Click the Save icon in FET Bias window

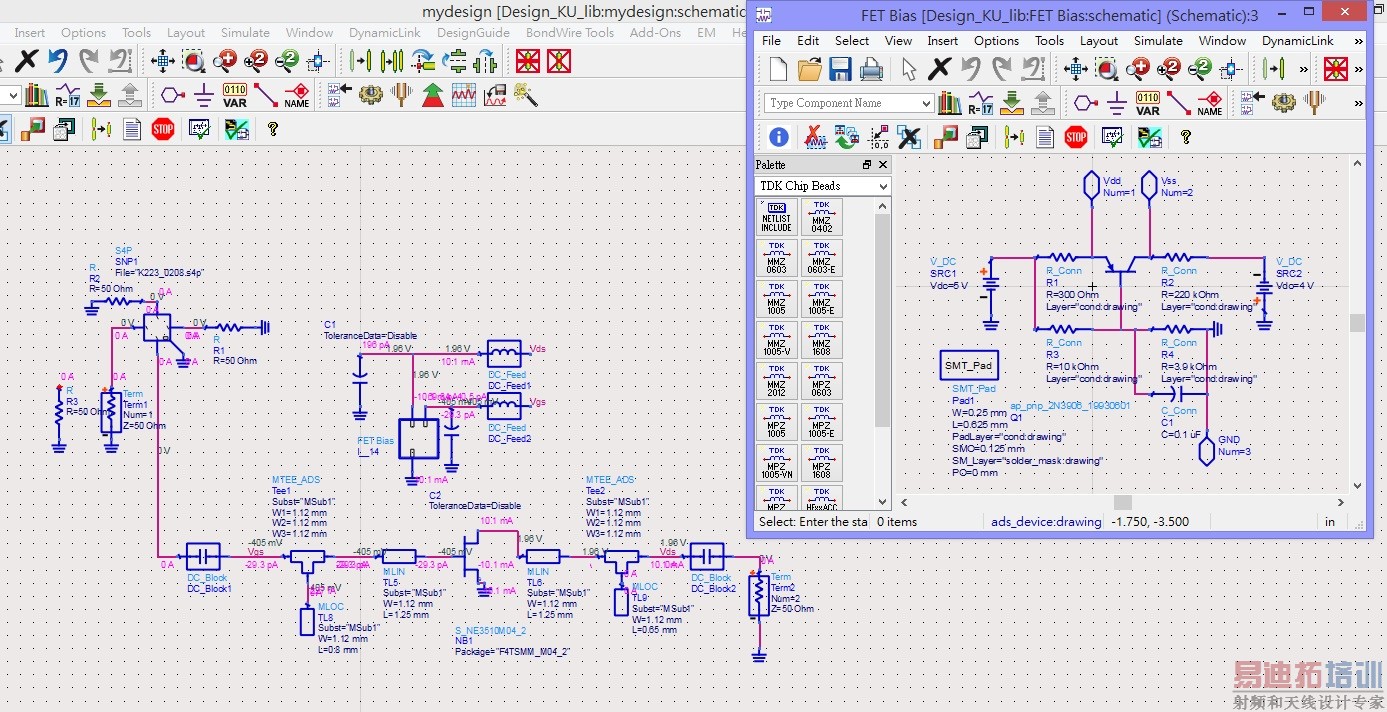(840, 69)
